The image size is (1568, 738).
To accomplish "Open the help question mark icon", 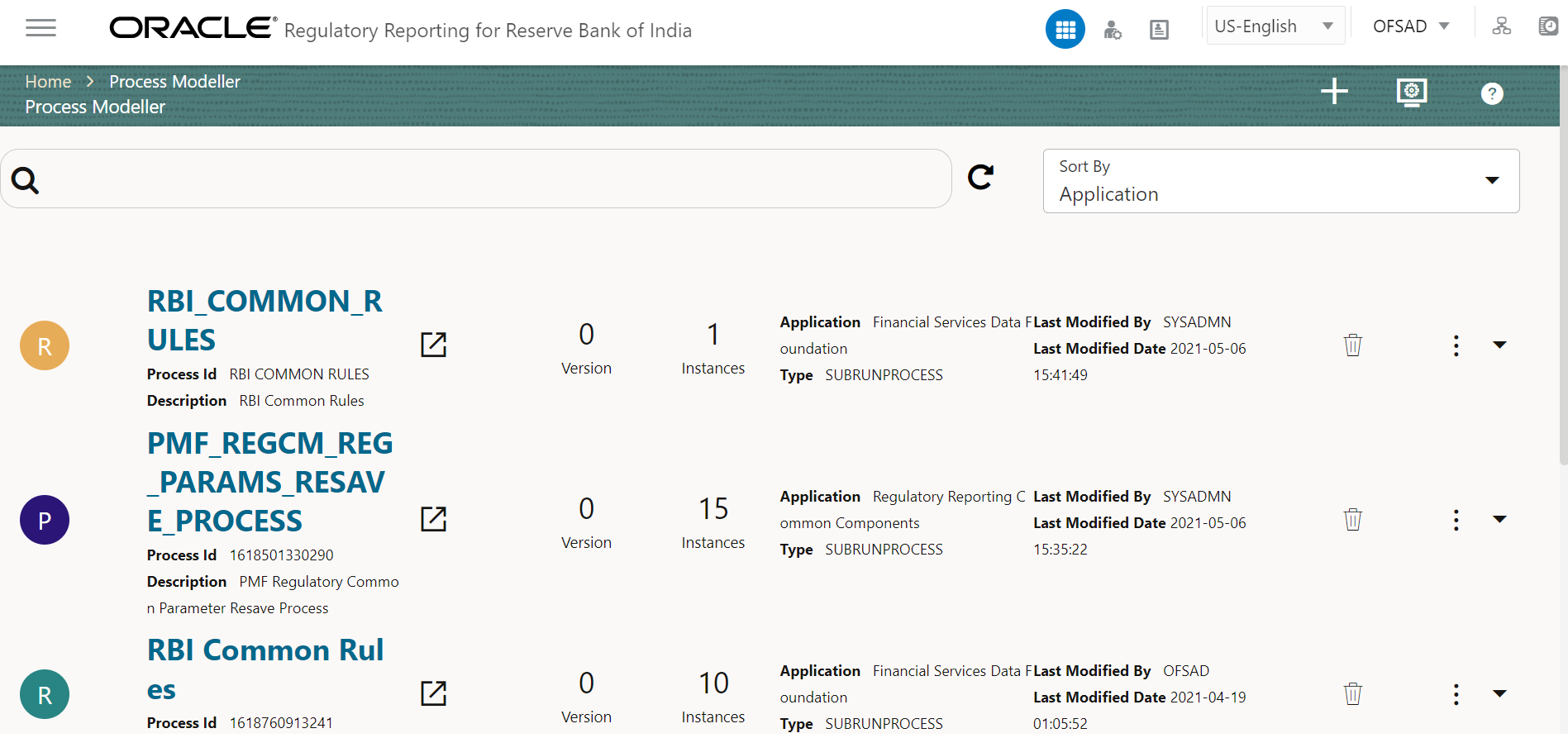I will click(1492, 93).
